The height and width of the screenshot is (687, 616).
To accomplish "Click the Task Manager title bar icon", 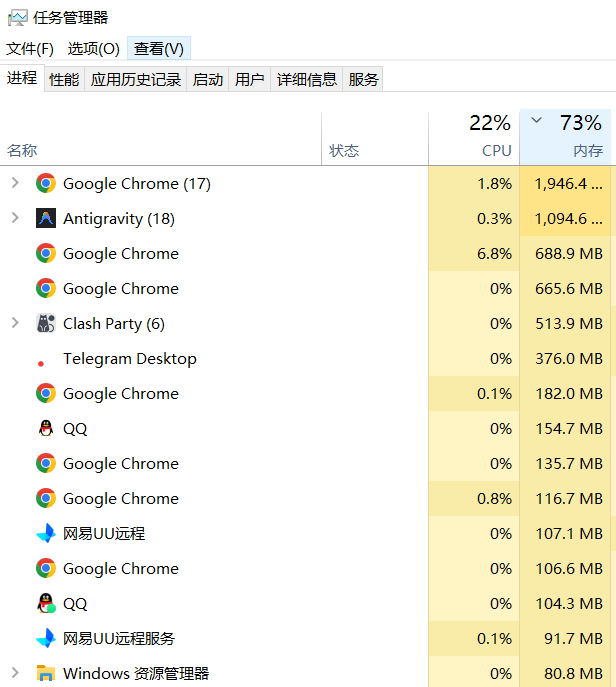I will [17, 18].
